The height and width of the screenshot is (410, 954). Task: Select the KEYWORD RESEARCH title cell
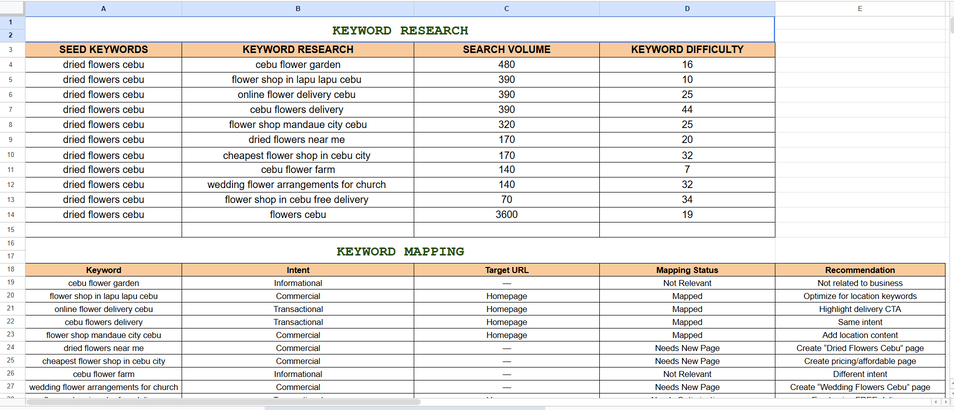click(400, 30)
